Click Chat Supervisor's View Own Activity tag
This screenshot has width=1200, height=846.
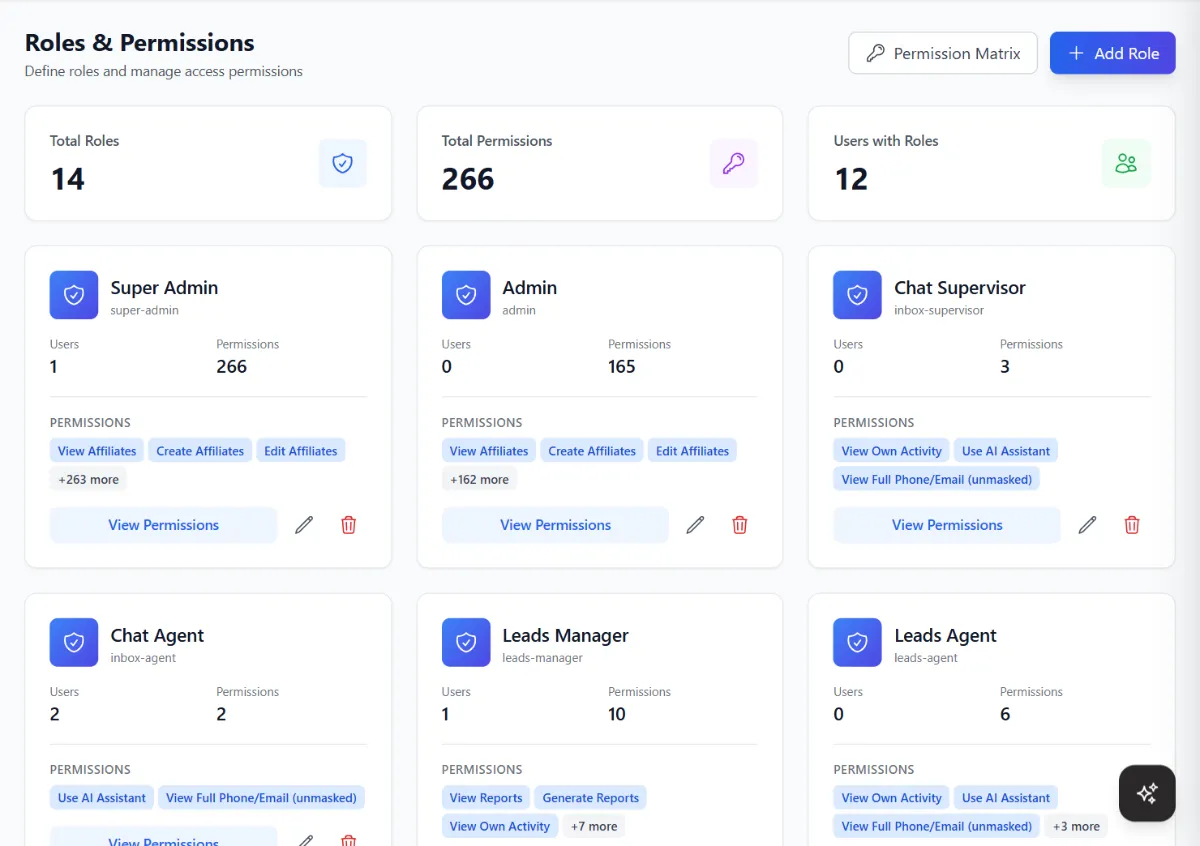click(891, 451)
